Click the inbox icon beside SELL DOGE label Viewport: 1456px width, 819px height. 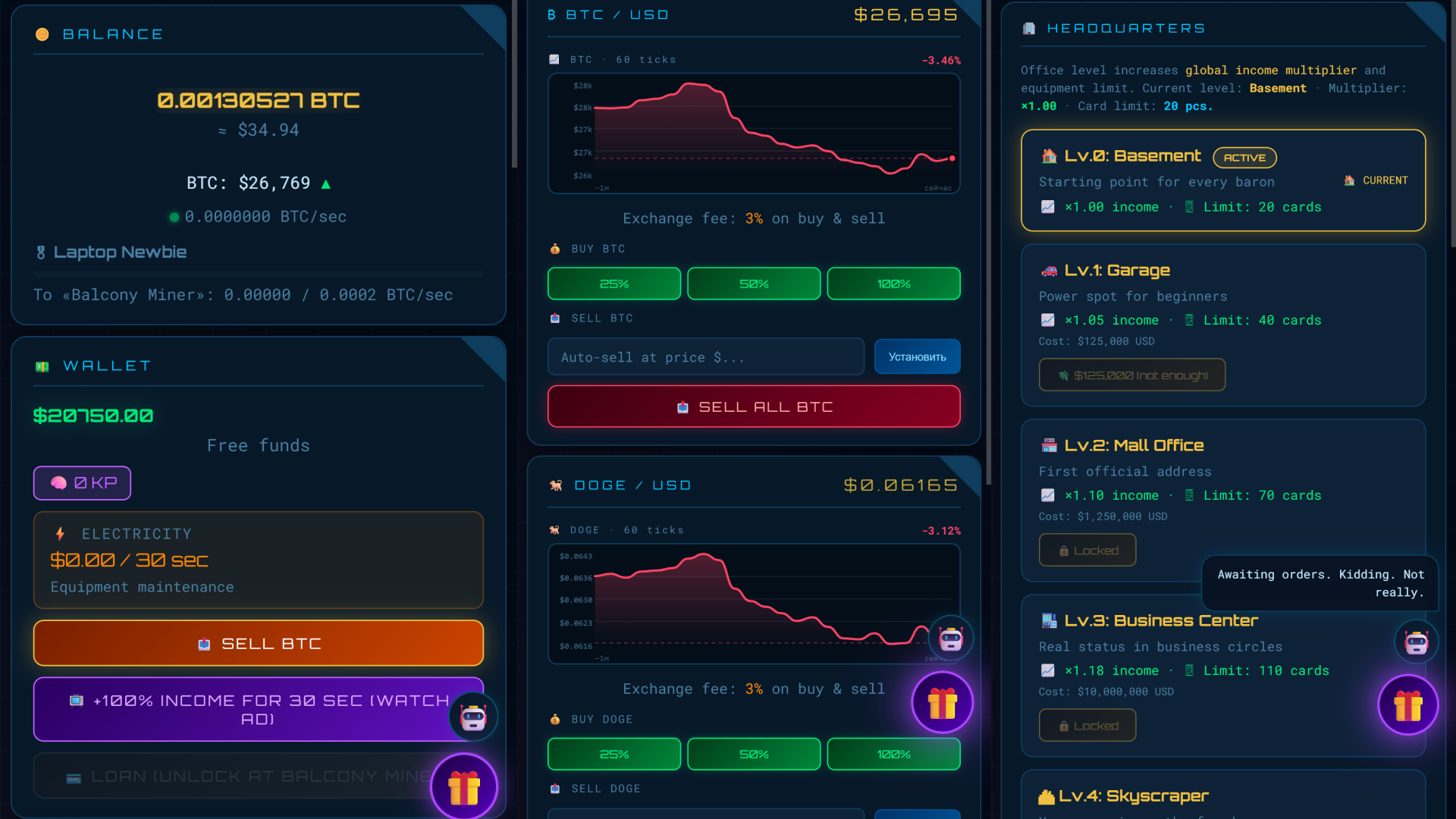tap(555, 789)
